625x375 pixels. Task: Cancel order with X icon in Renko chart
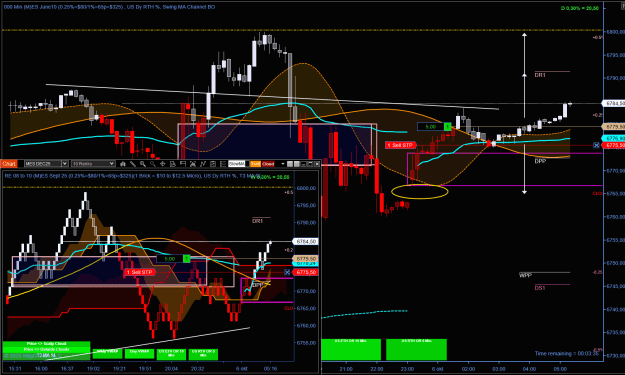[287, 272]
